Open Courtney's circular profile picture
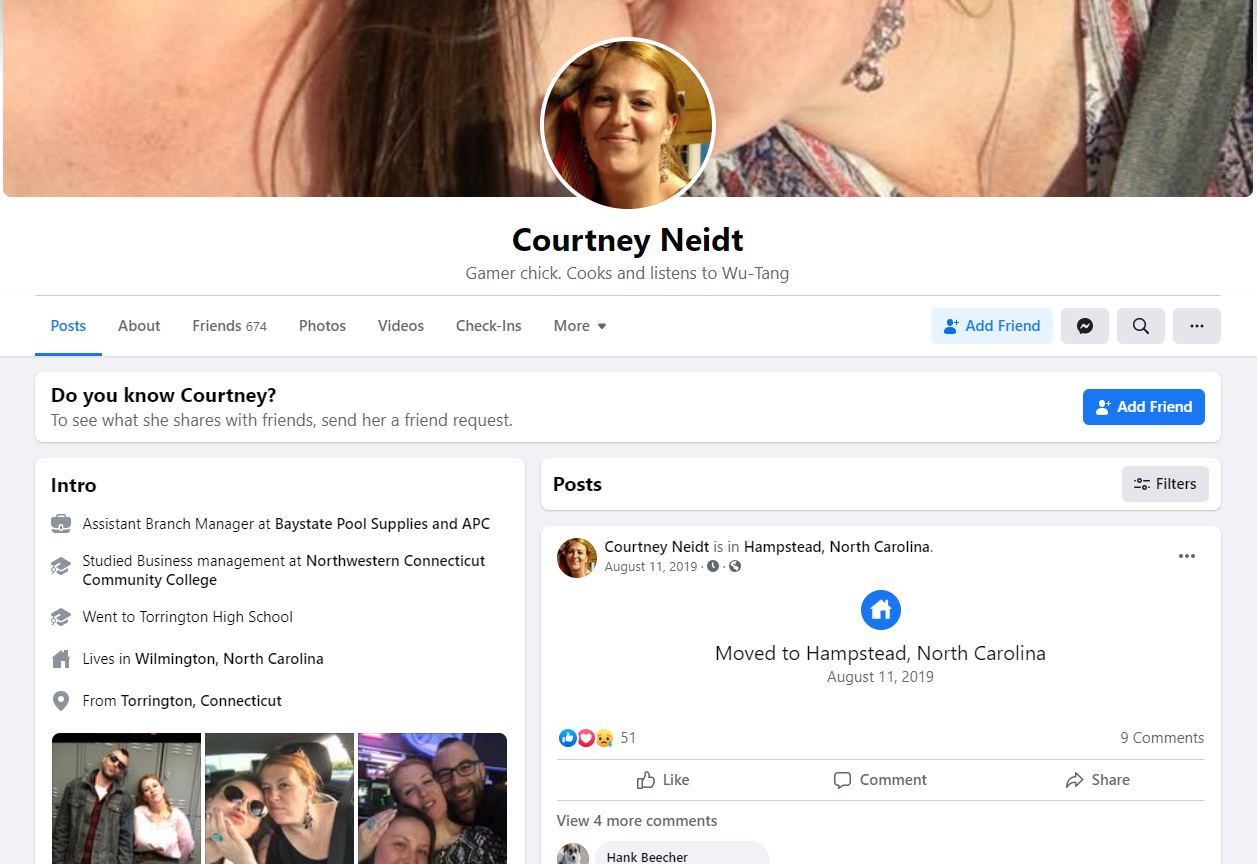Viewport: 1257px width, 864px height. [x=628, y=124]
